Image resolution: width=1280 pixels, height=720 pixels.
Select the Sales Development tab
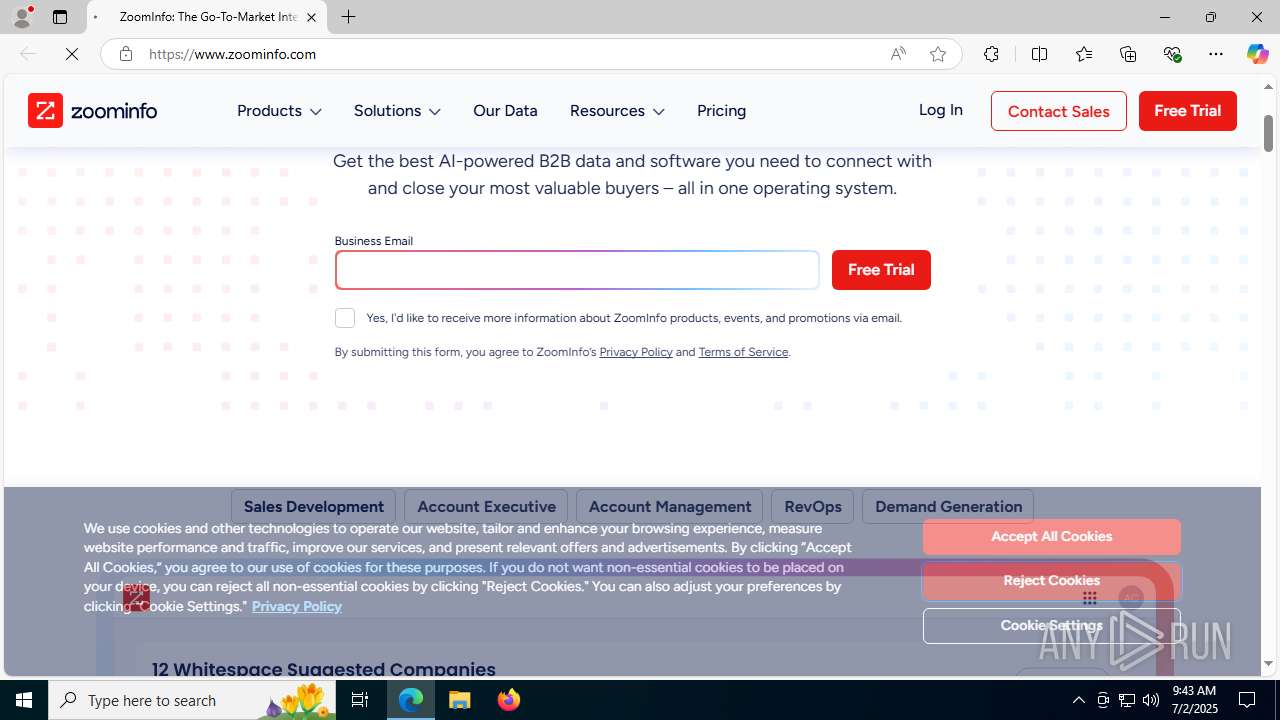click(314, 507)
